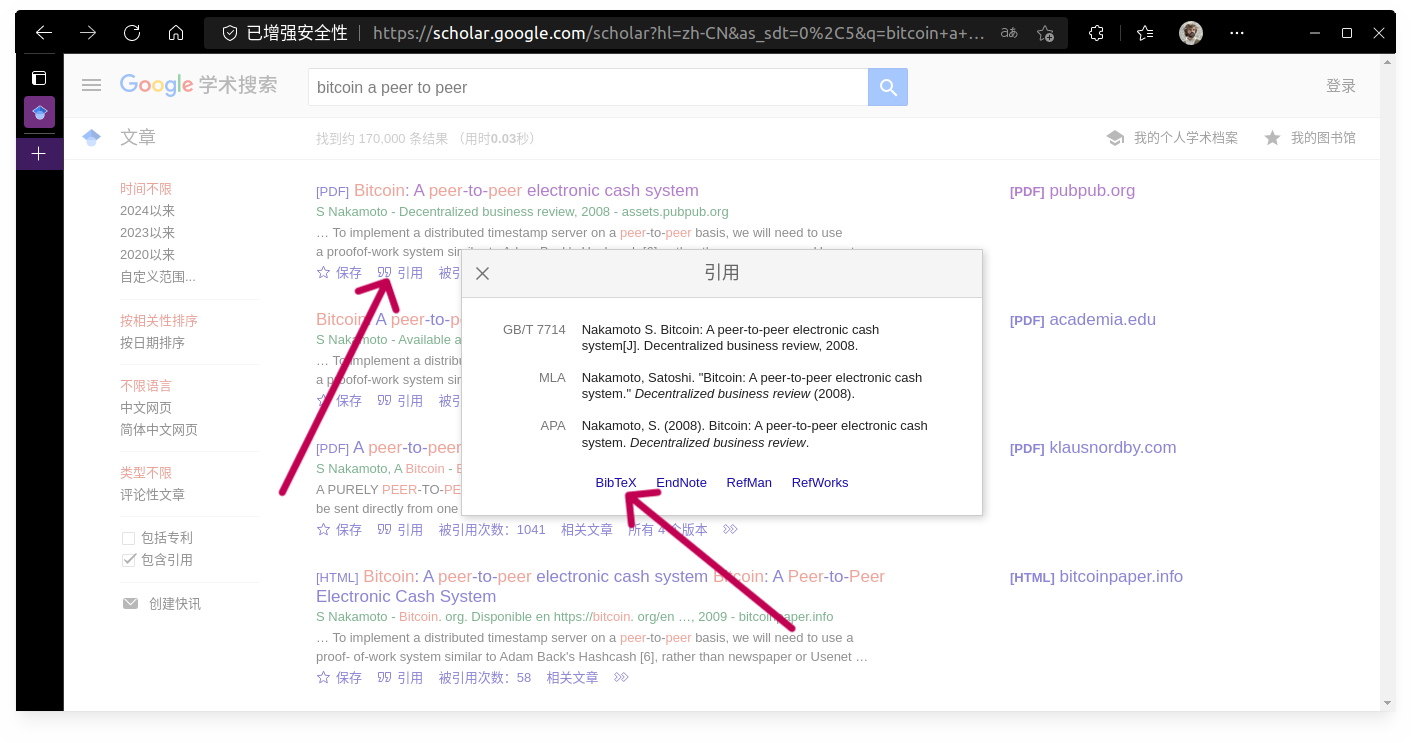Toggle the 包含引用 checkbox
The height and width of the screenshot is (743, 1411).
pos(128,560)
